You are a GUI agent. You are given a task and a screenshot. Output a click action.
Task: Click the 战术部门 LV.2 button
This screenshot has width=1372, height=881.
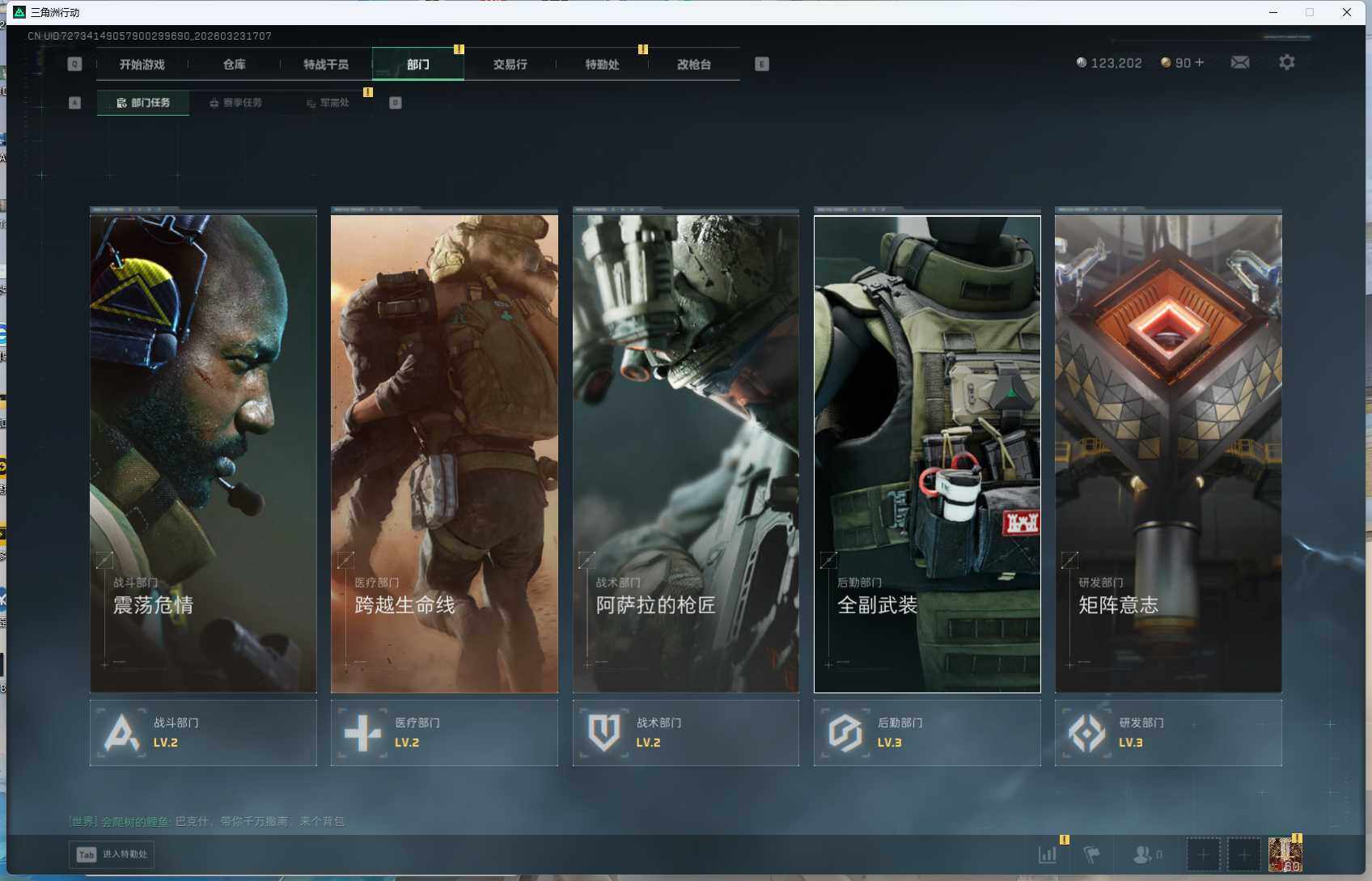click(x=686, y=733)
